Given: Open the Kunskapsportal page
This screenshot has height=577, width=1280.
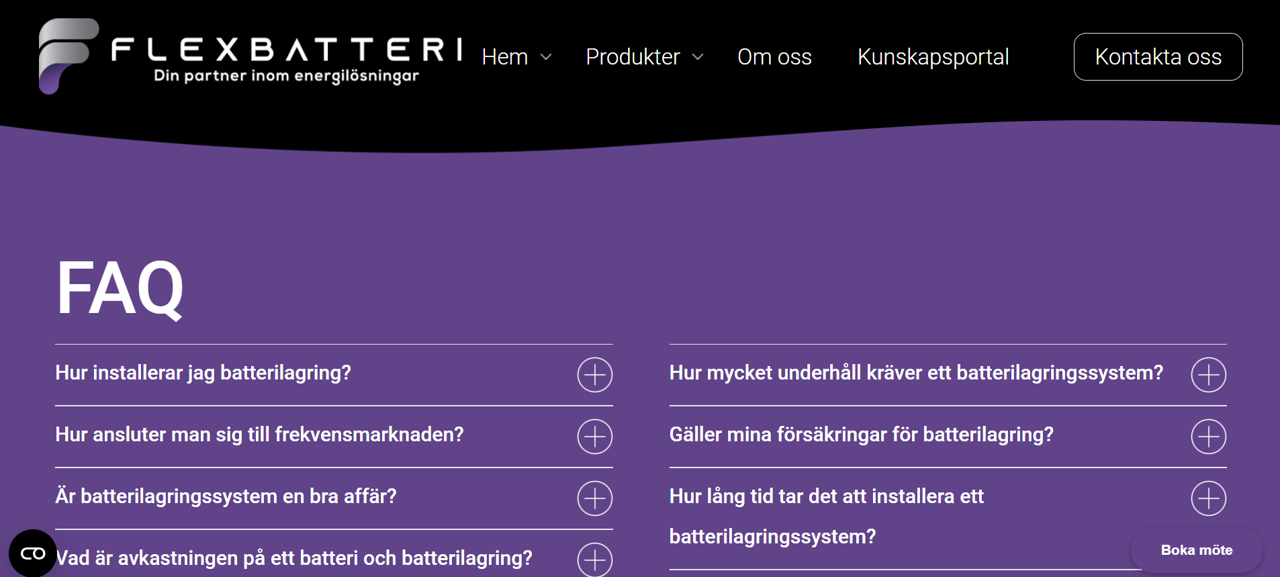Looking at the screenshot, I should click(x=933, y=57).
